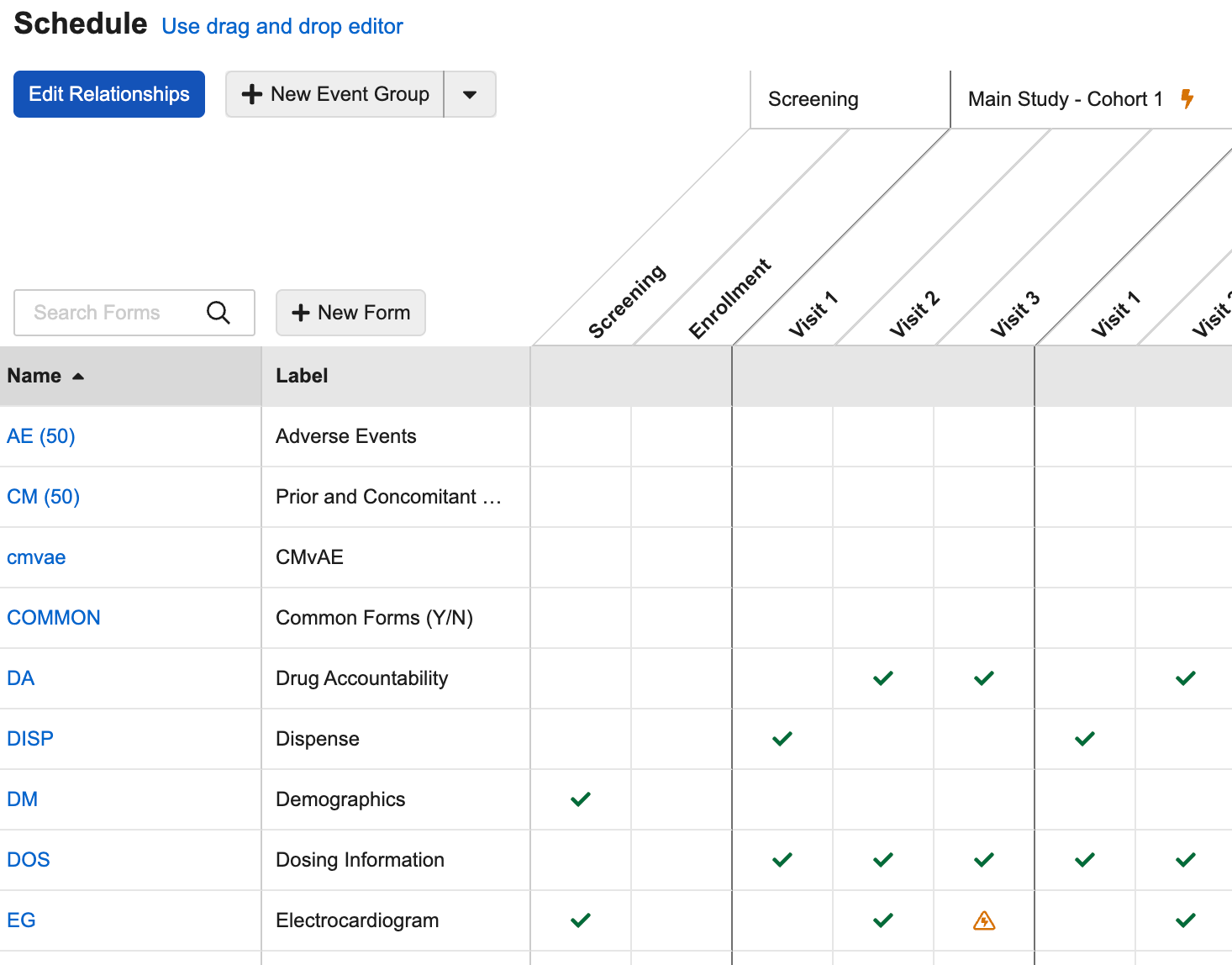Click the orange warning icon in the Electrocardiogram row
This screenshot has width=1232, height=965.
pyautogui.click(x=983, y=920)
